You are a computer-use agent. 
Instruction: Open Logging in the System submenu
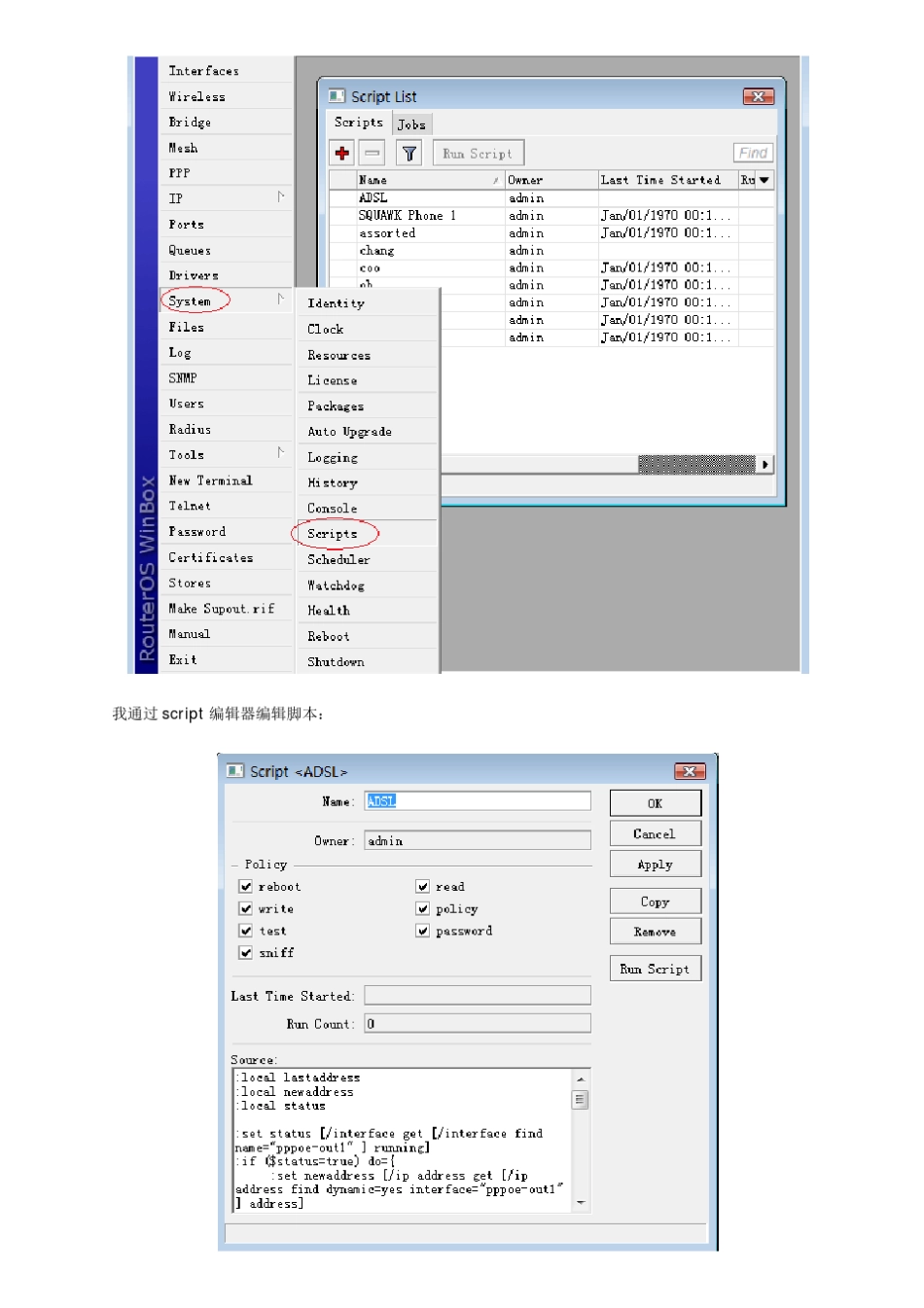(367, 457)
